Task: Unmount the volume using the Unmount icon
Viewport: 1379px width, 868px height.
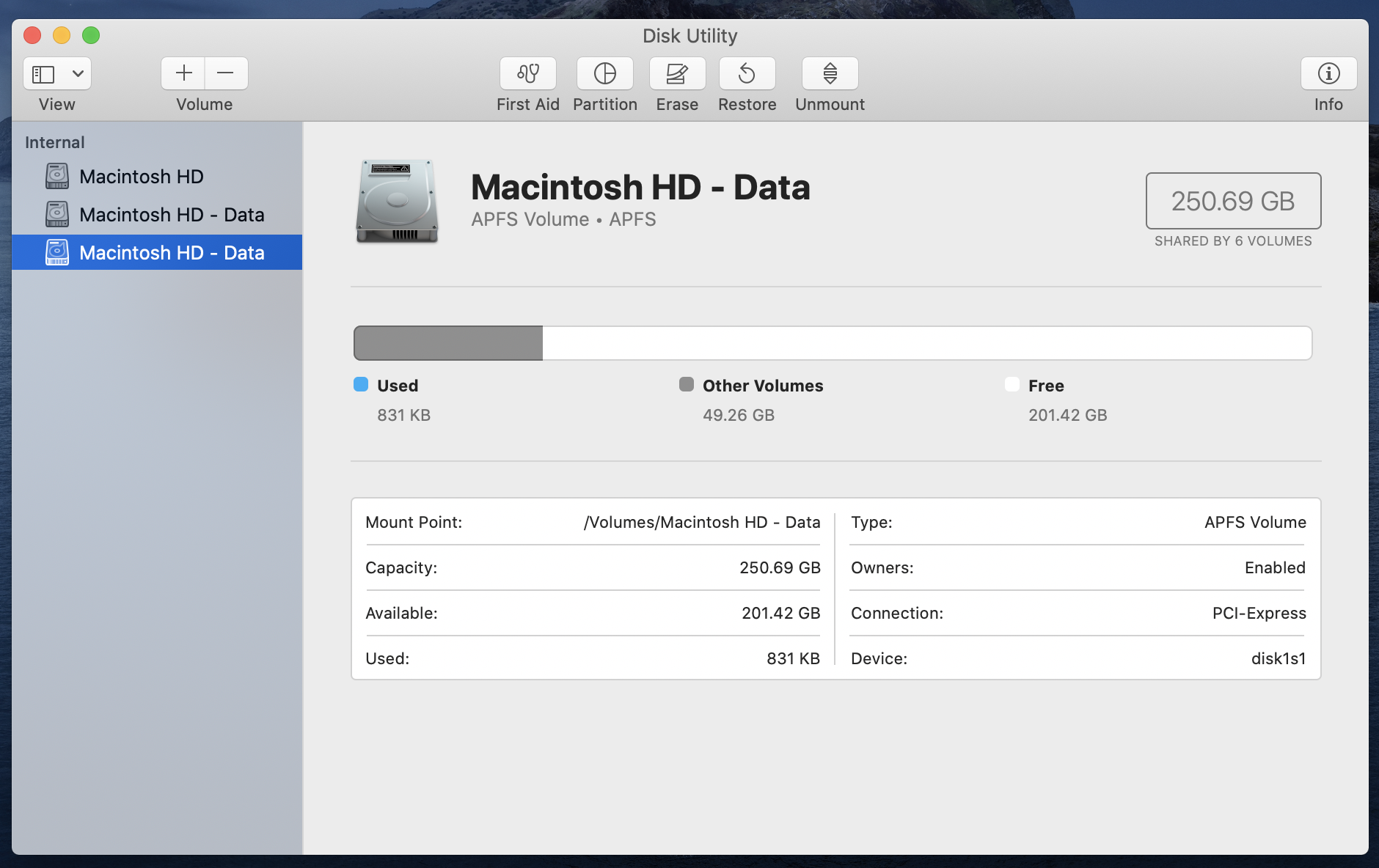Action: pyautogui.click(x=830, y=73)
